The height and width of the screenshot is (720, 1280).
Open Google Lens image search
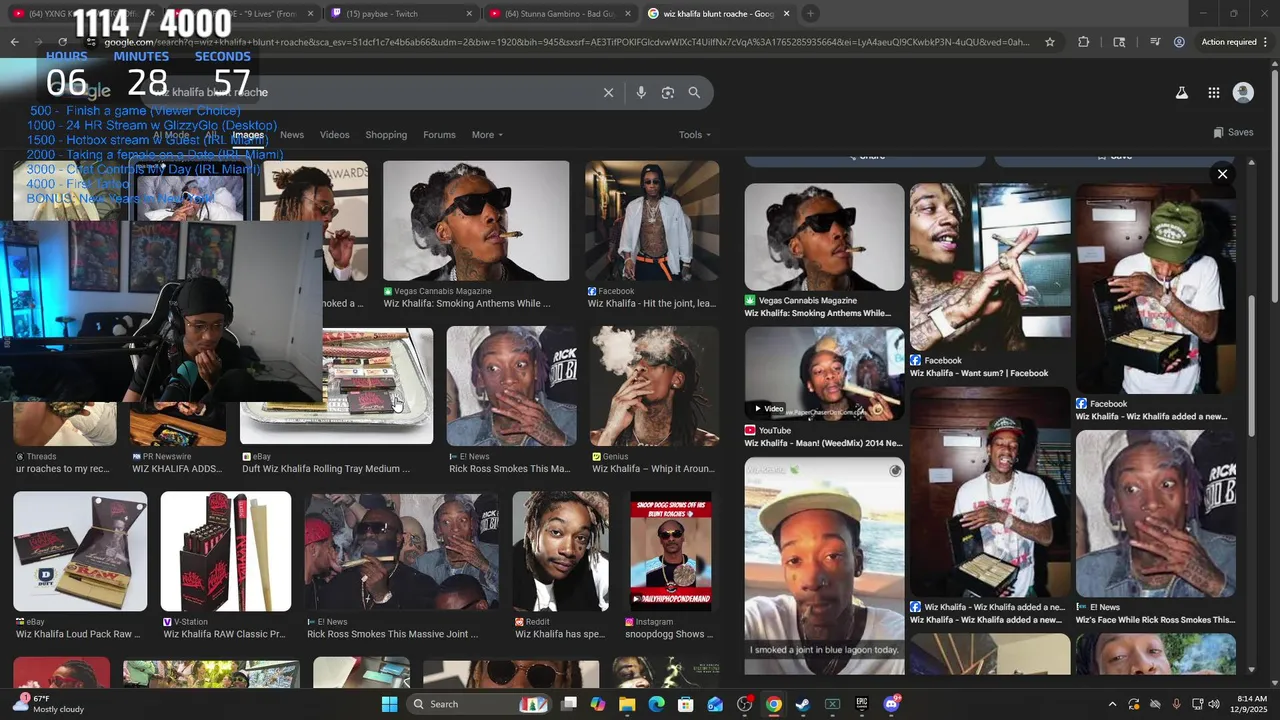668,92
